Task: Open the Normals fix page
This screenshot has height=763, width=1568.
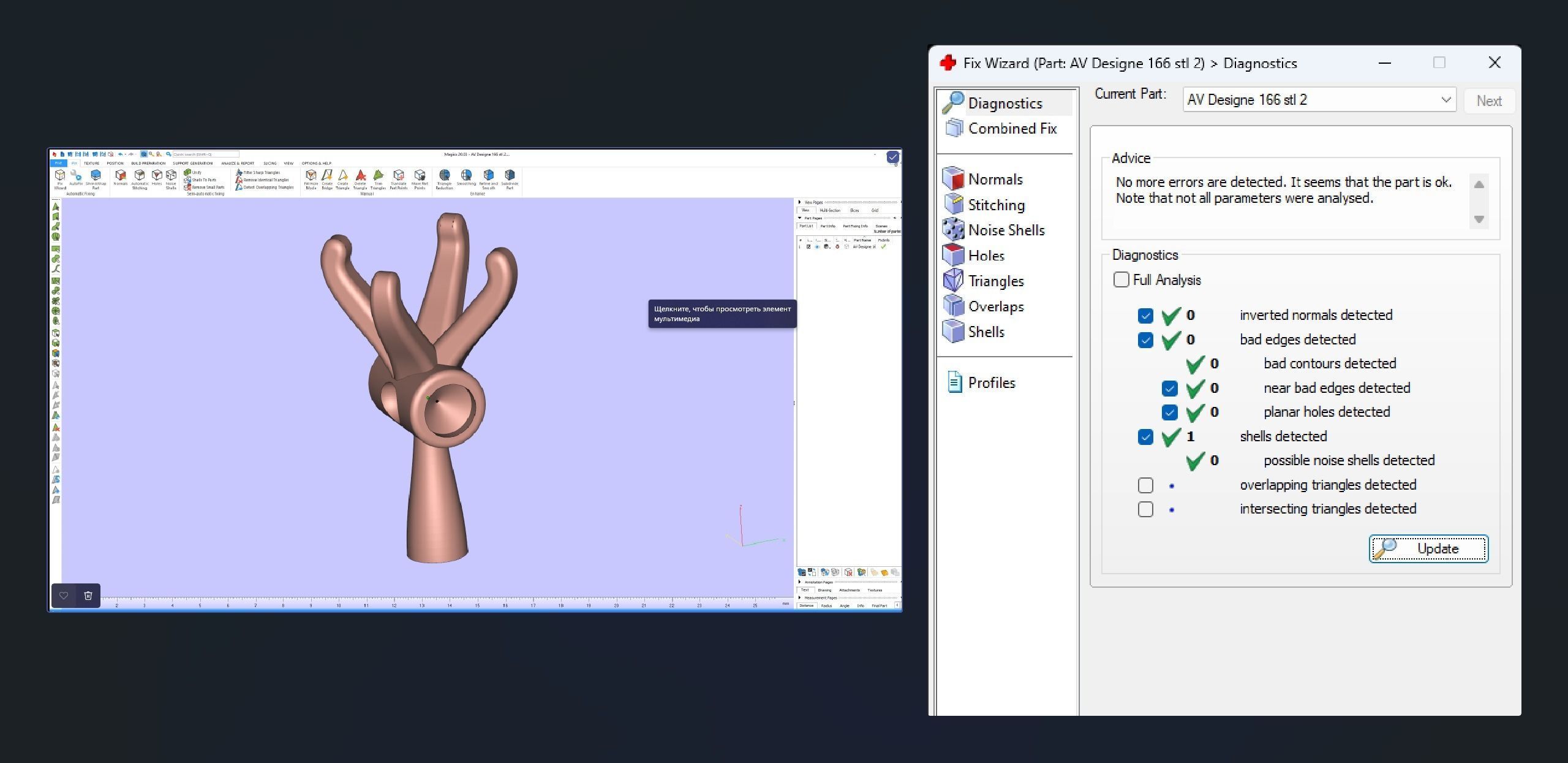Action: (x=995, y=180)
